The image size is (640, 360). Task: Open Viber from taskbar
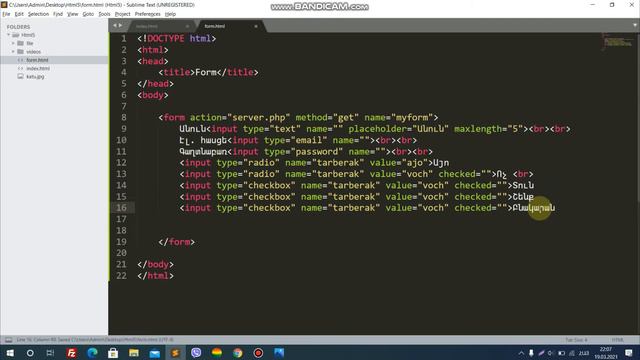point(196,353)
